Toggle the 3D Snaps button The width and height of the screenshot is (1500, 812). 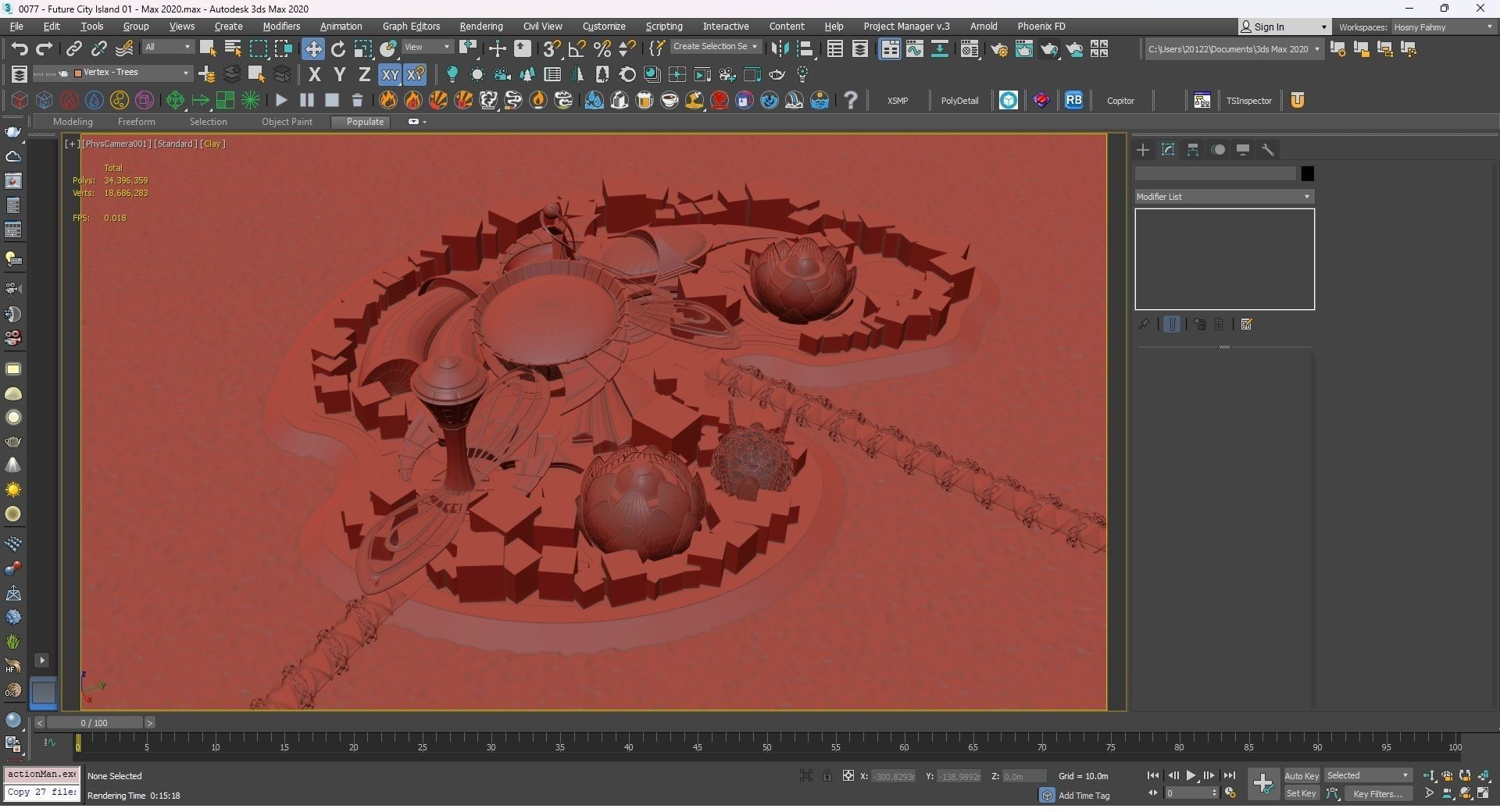[x=552, y=49]
